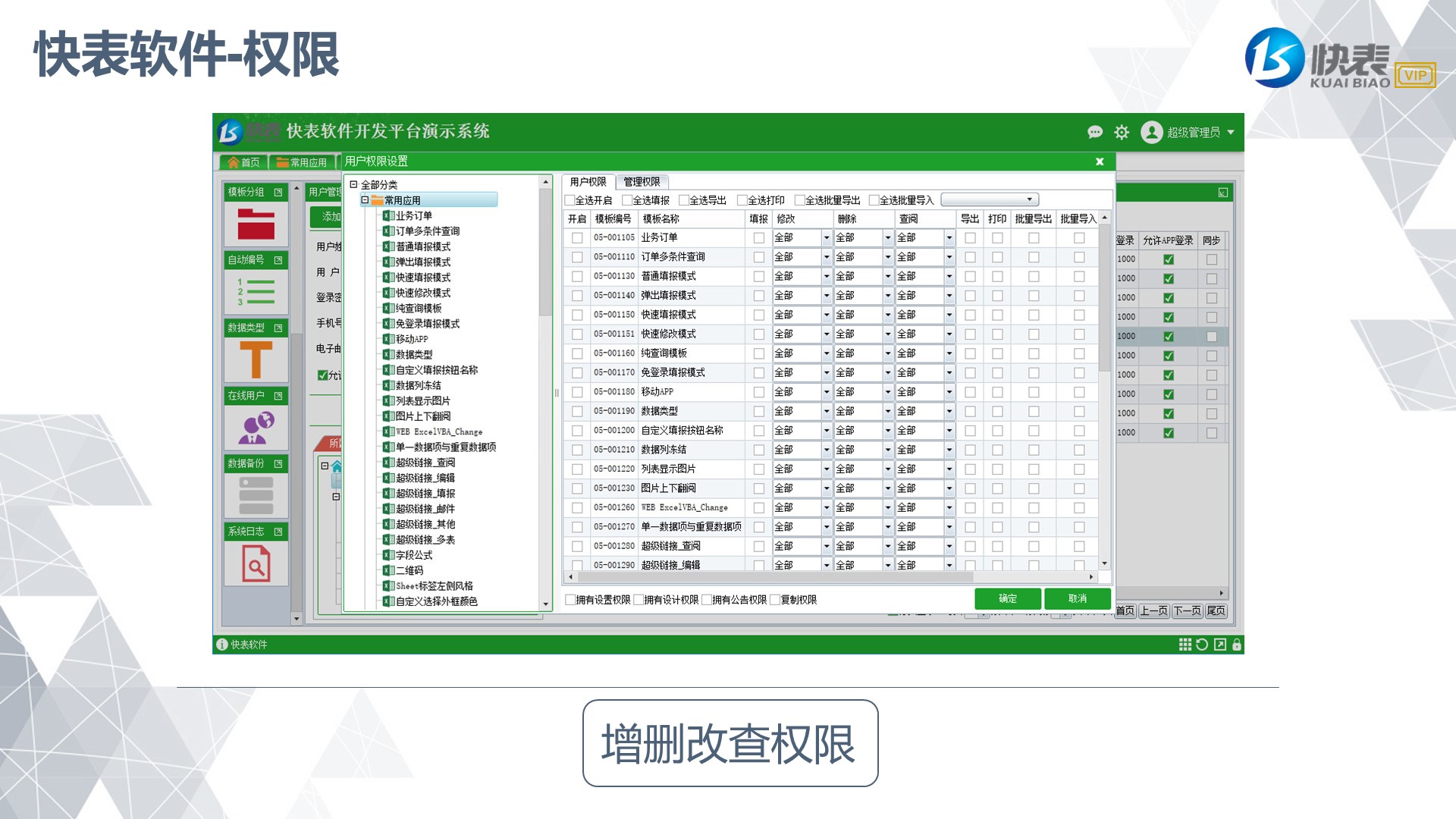Viewport: 1456px width, 819px height.
Task: Collapse the 全部分类 tree node
Action: [353, 184]
